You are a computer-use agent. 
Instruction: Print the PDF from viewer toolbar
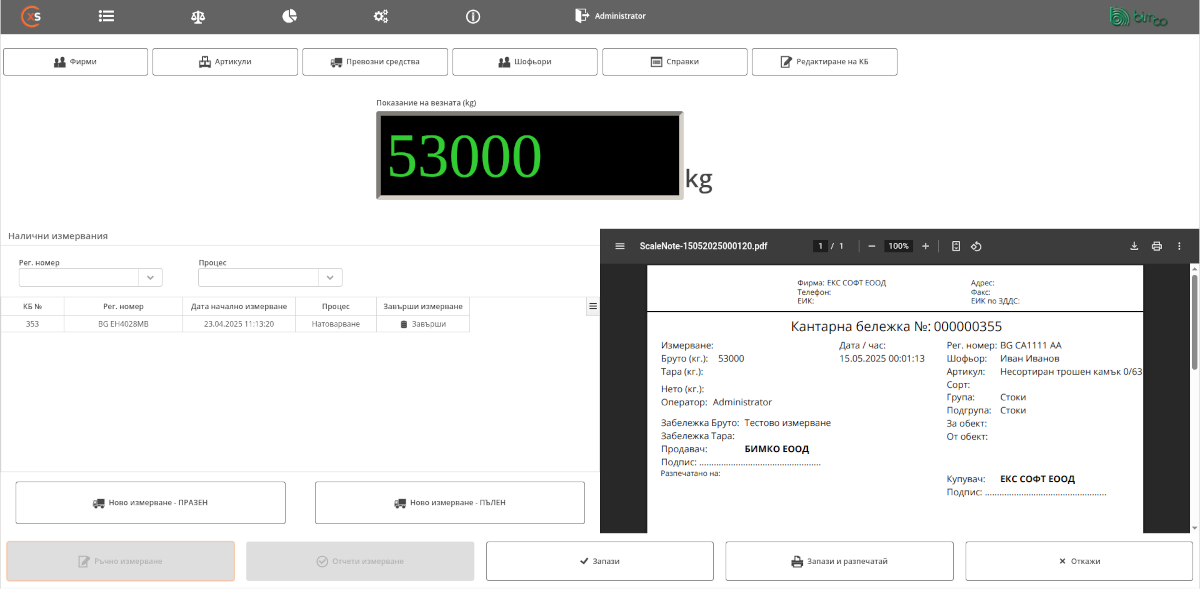tap(1157, 246)
